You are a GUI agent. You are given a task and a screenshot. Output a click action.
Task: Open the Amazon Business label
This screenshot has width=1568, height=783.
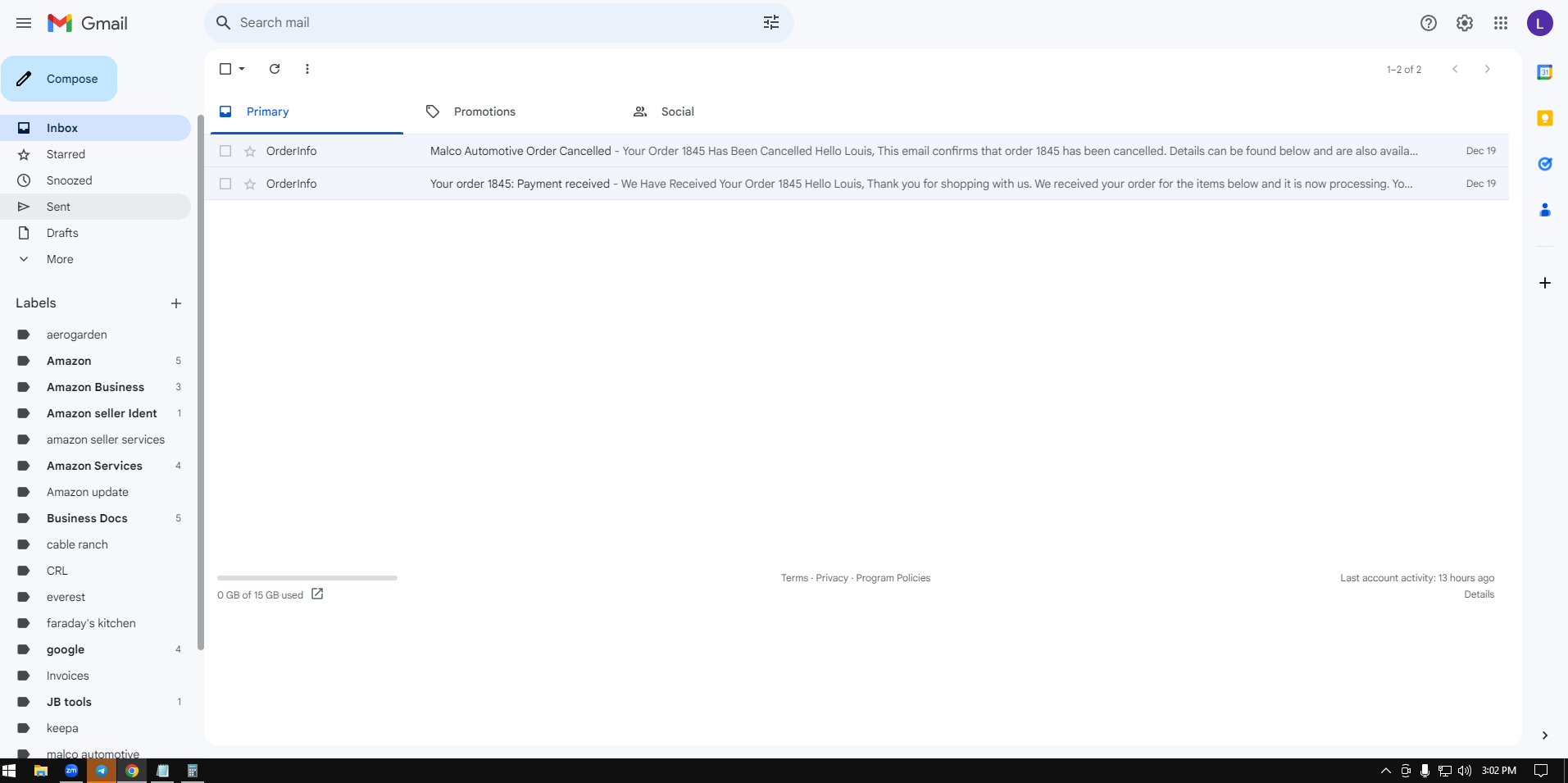96,387
